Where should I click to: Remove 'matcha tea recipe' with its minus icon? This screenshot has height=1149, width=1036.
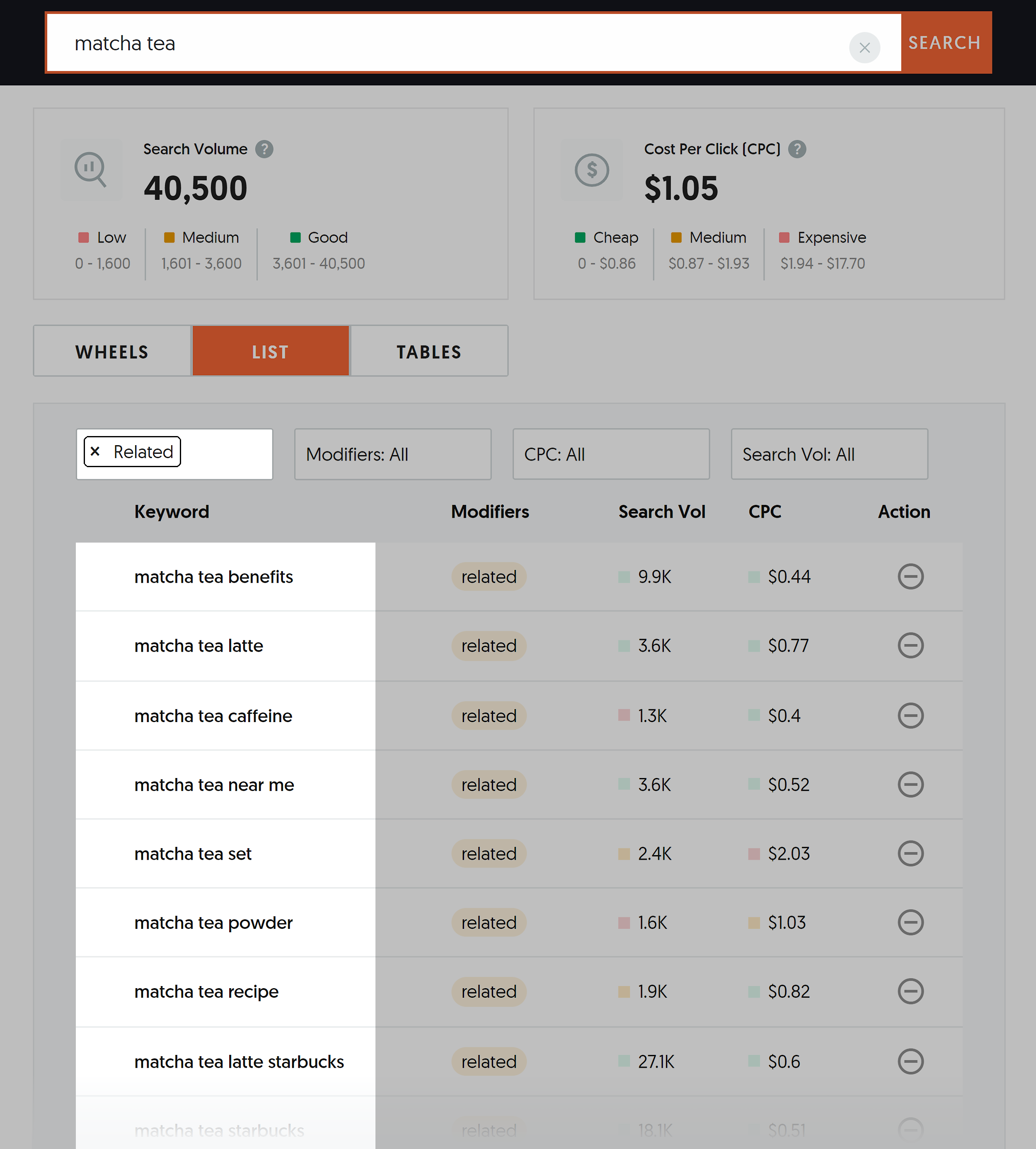point(910,991)
